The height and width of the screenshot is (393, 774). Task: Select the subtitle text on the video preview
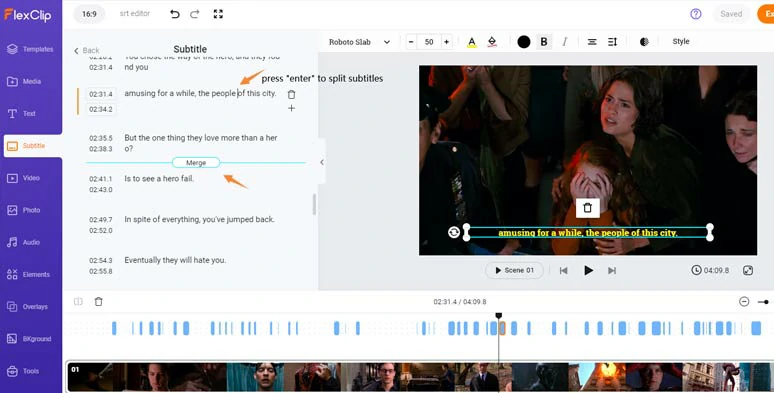(587, 233)
